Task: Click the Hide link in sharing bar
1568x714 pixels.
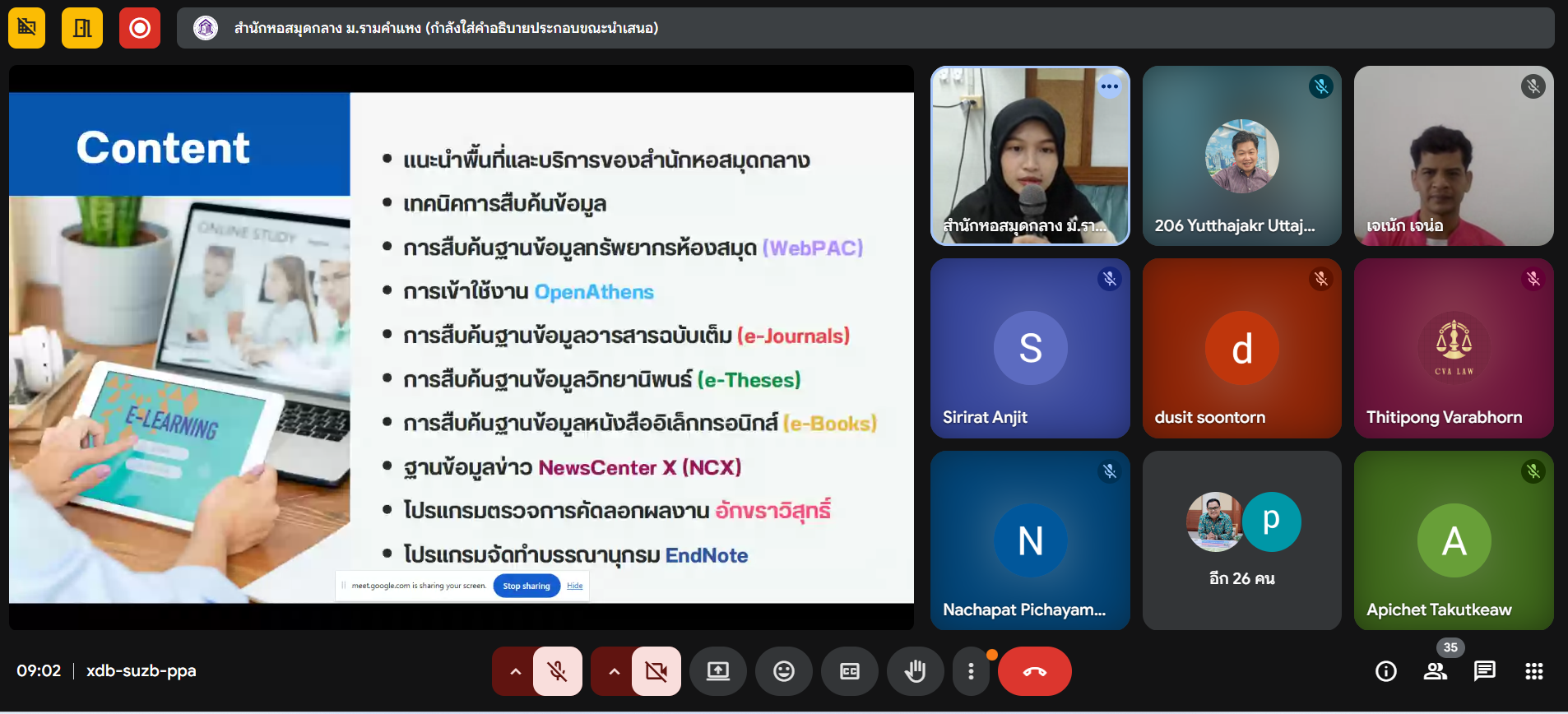Action: click(575, 586)
